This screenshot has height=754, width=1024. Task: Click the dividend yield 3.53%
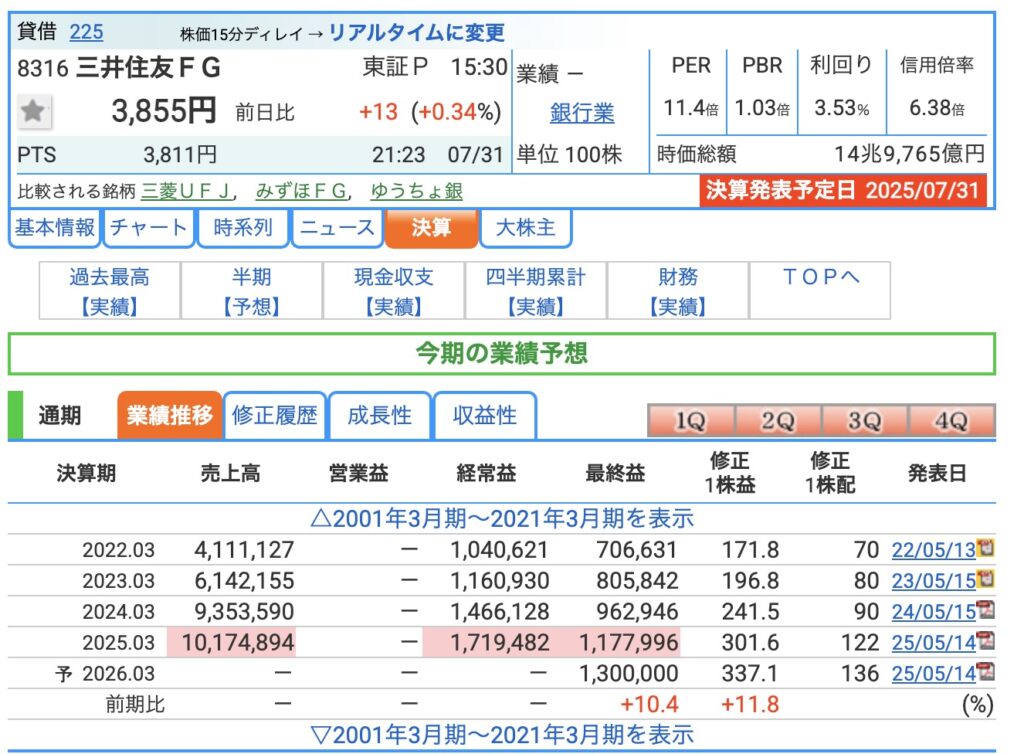pyautogui.click(x=841, y=108)
